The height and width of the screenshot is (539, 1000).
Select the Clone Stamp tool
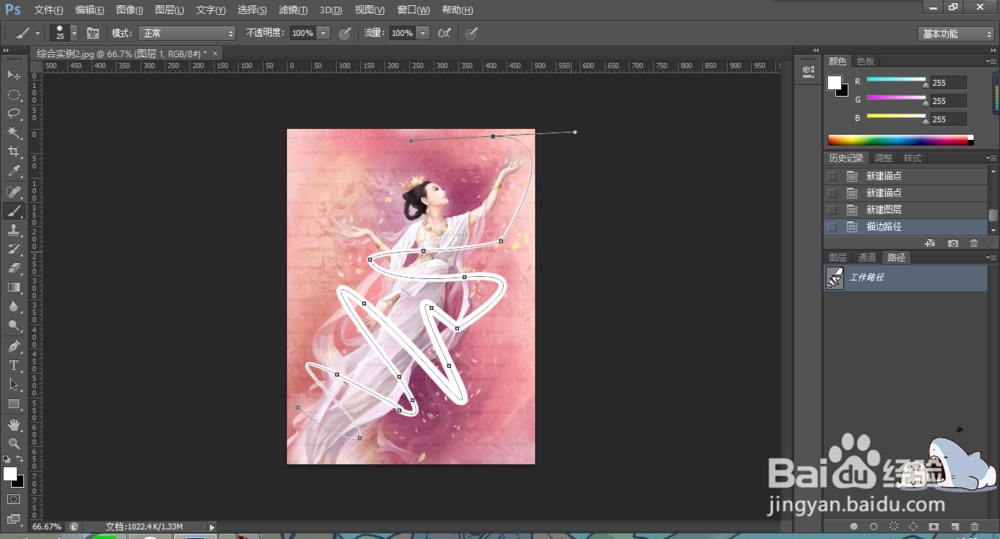(13, 230)
